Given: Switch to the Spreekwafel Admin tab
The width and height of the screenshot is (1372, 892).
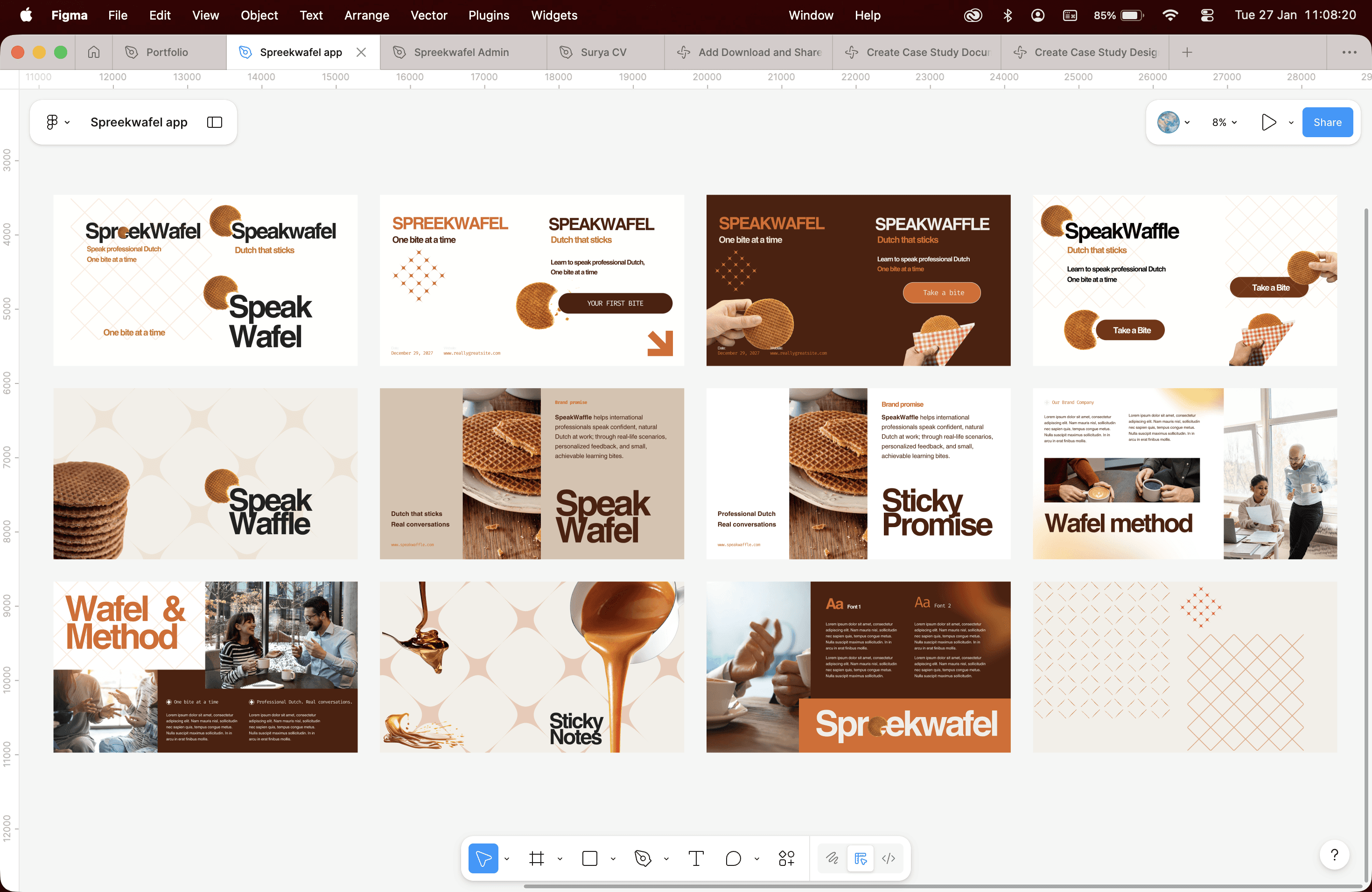Looking at the screenshot, I should (461, 52).
